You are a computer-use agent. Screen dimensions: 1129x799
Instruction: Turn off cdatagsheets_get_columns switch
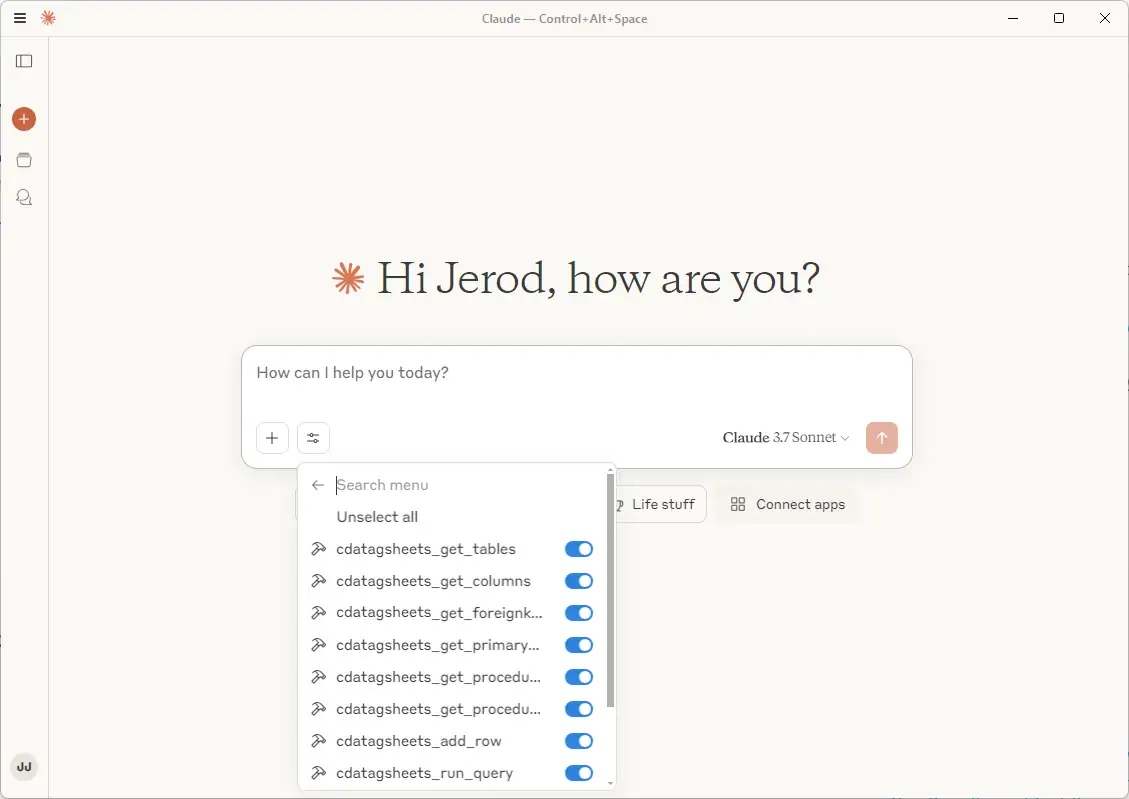[x=578, y=581]
